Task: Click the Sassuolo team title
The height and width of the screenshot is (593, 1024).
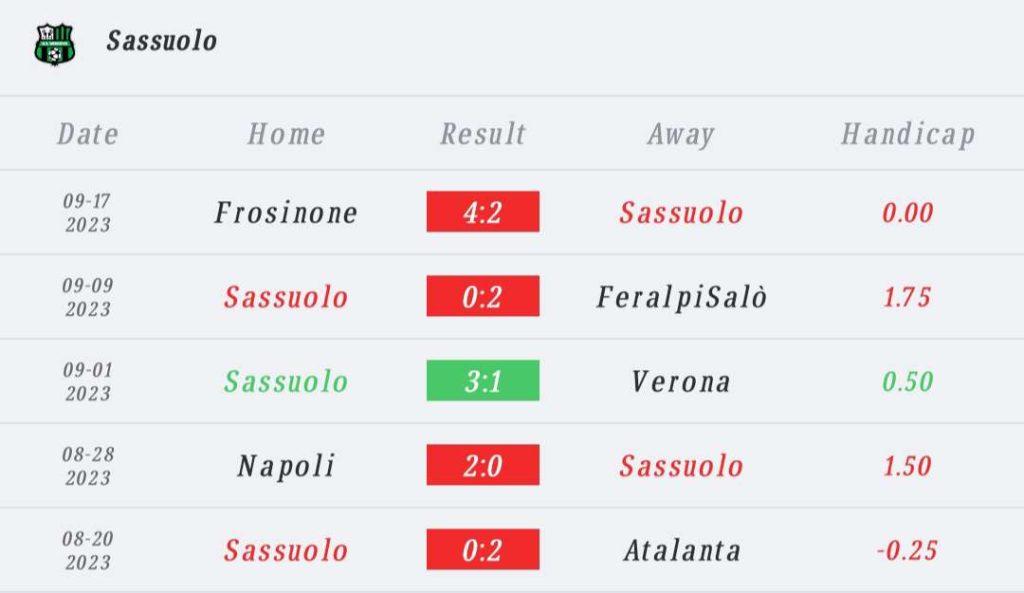Action: (x=162, y=41)
